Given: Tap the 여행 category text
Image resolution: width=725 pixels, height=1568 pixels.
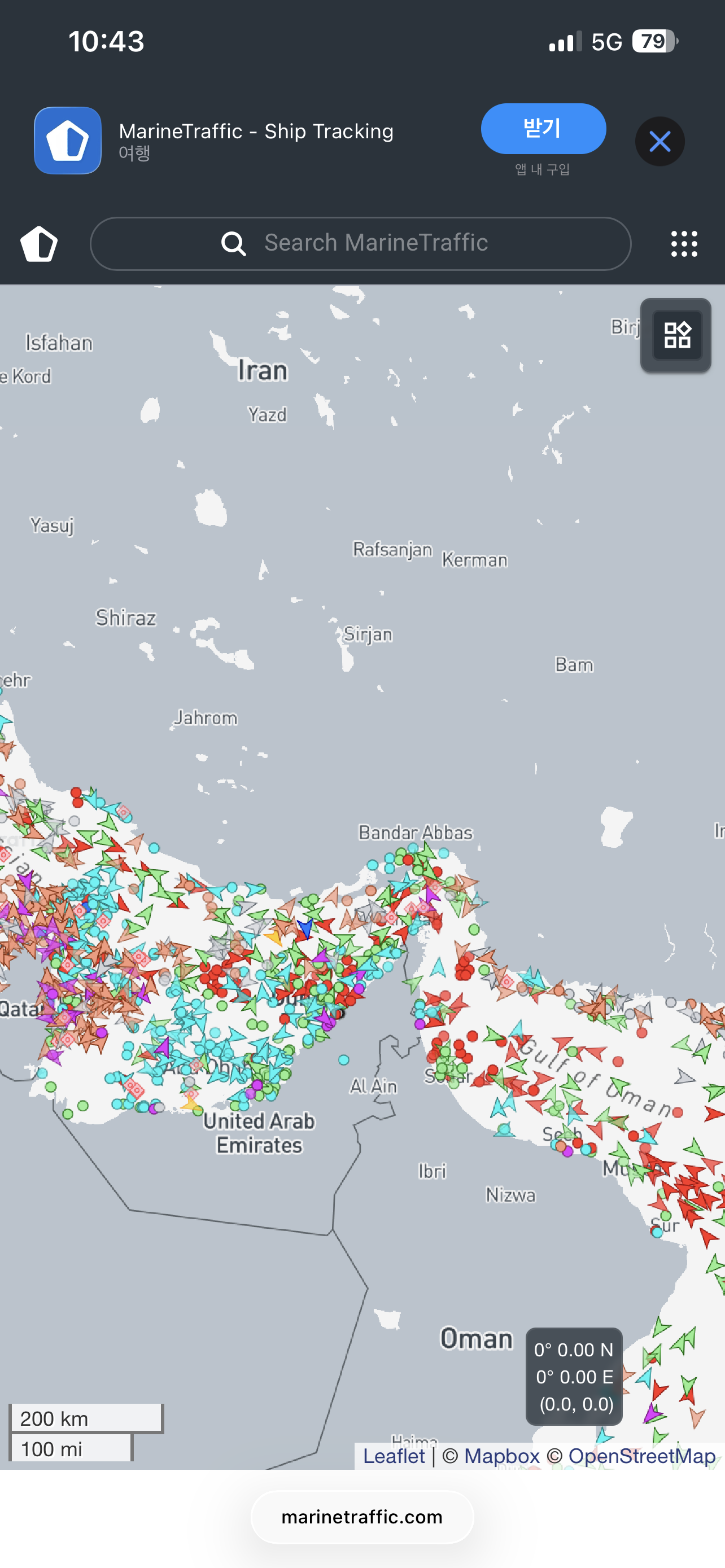Looking at the screenshot, I should pos(134,153).
